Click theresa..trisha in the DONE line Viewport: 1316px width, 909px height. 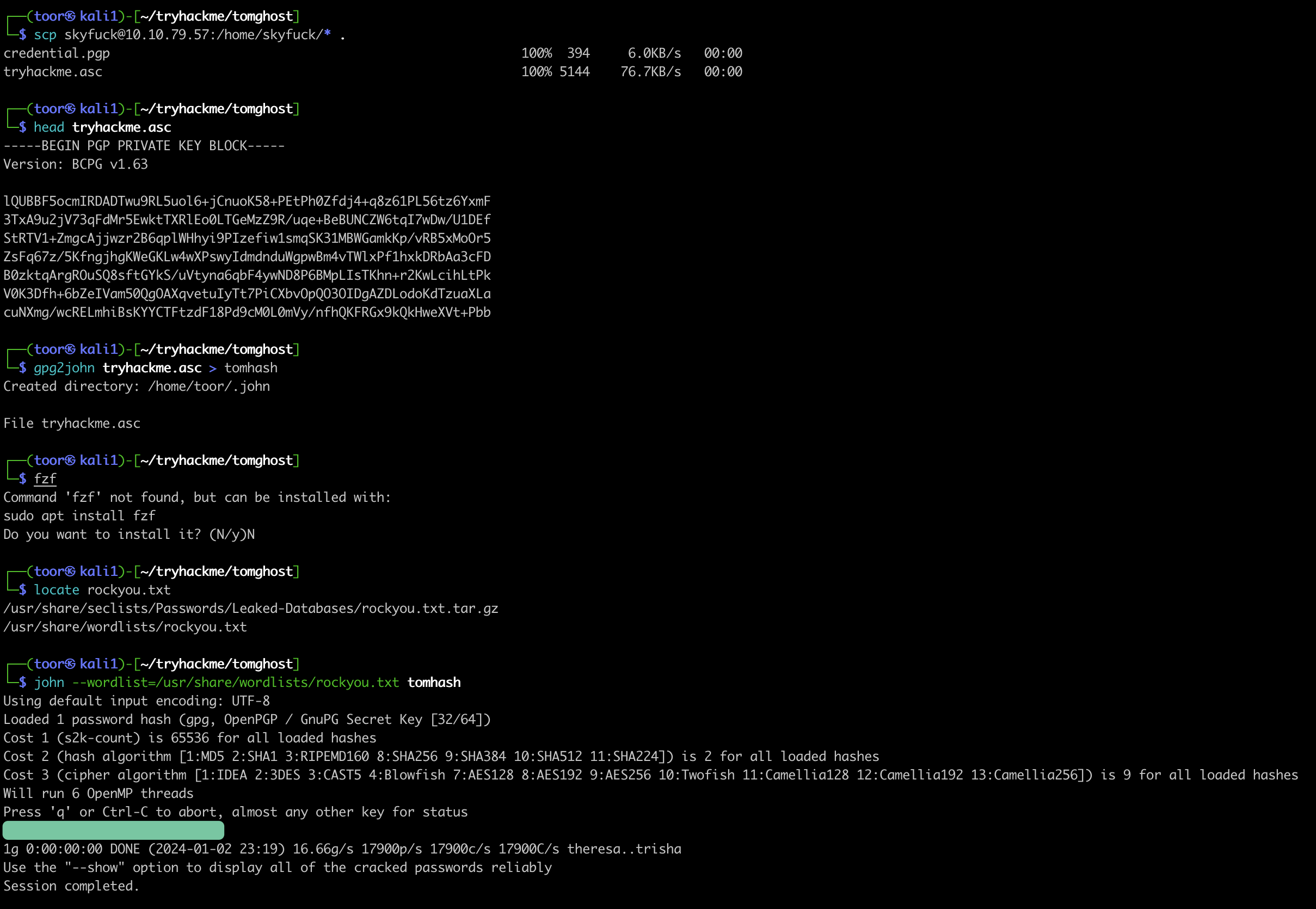624,849
